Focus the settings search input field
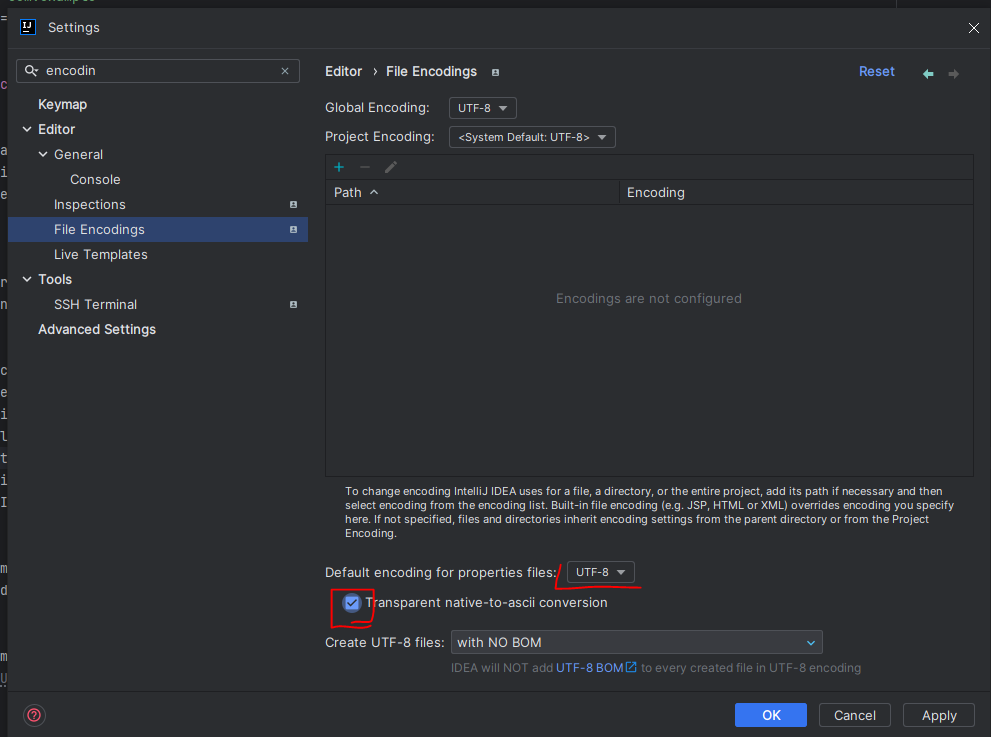Viewport: 991px width, 737px height. [158, 71]
